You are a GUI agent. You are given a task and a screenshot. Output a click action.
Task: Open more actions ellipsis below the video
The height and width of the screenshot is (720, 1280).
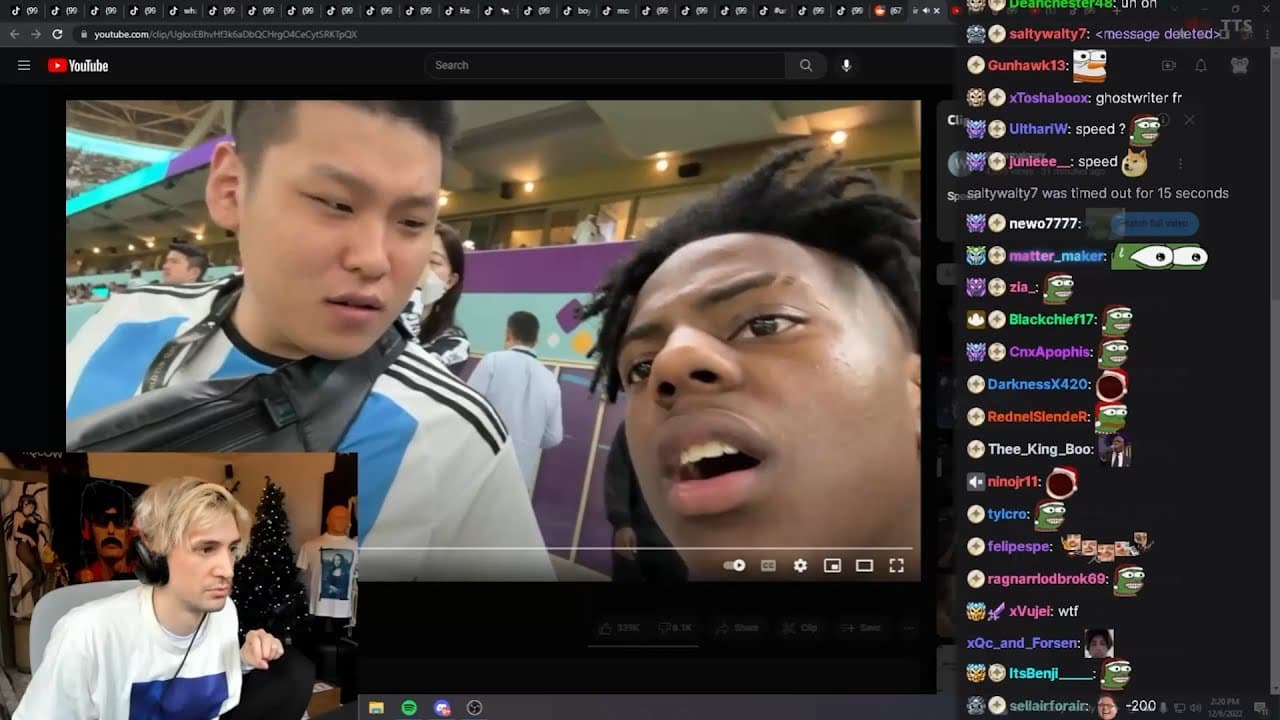908,628
